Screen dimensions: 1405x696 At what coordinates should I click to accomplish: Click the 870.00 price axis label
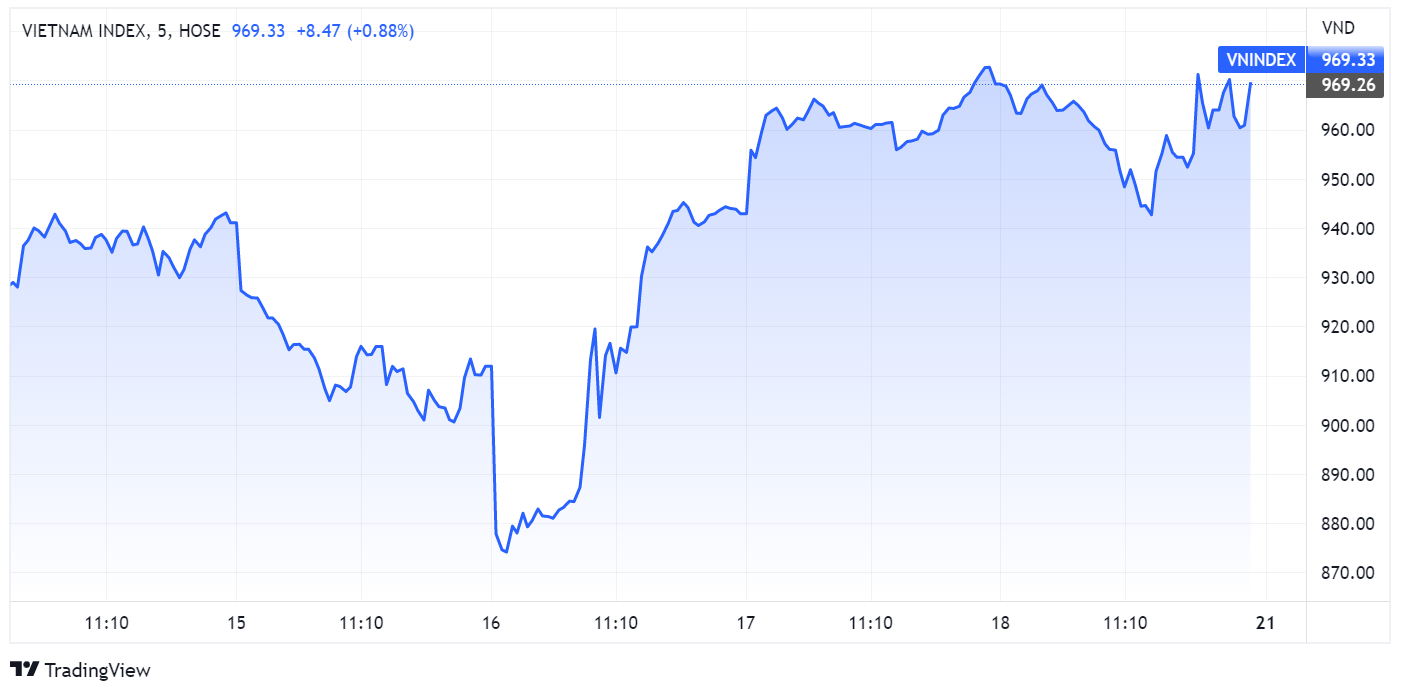1348,573
